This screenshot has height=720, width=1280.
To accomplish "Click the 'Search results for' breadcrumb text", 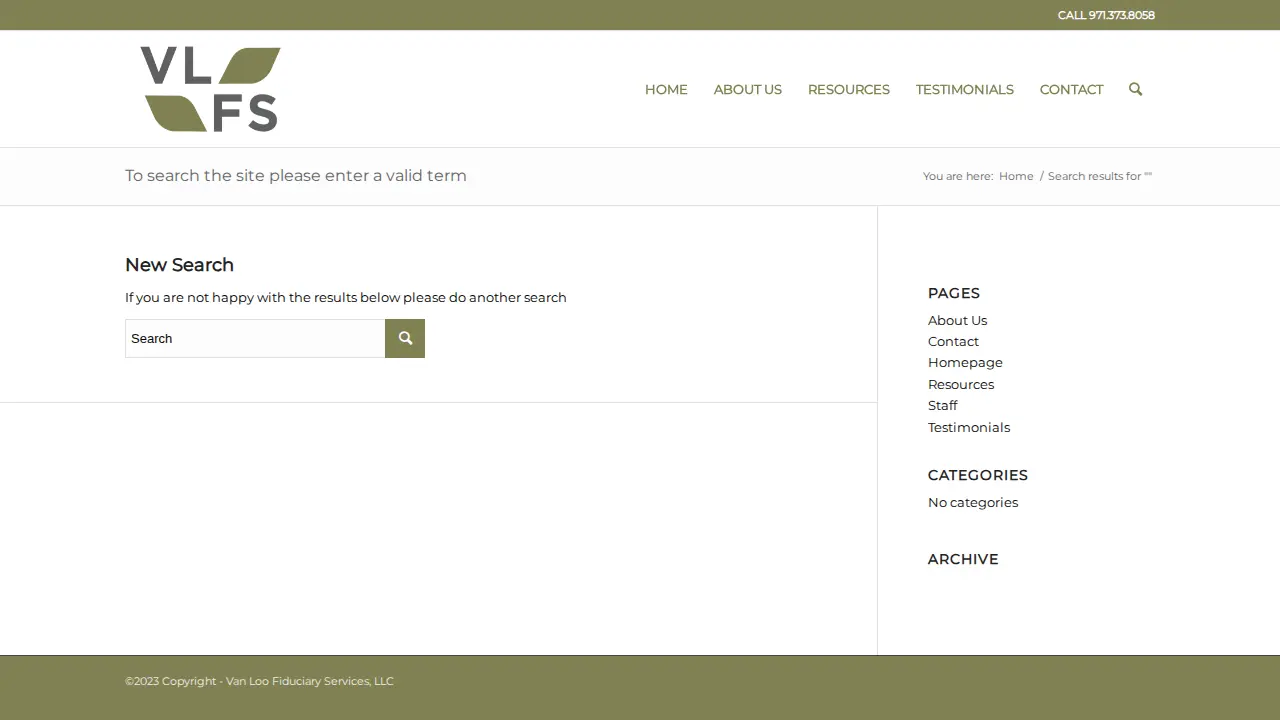I will [1100, 176].
